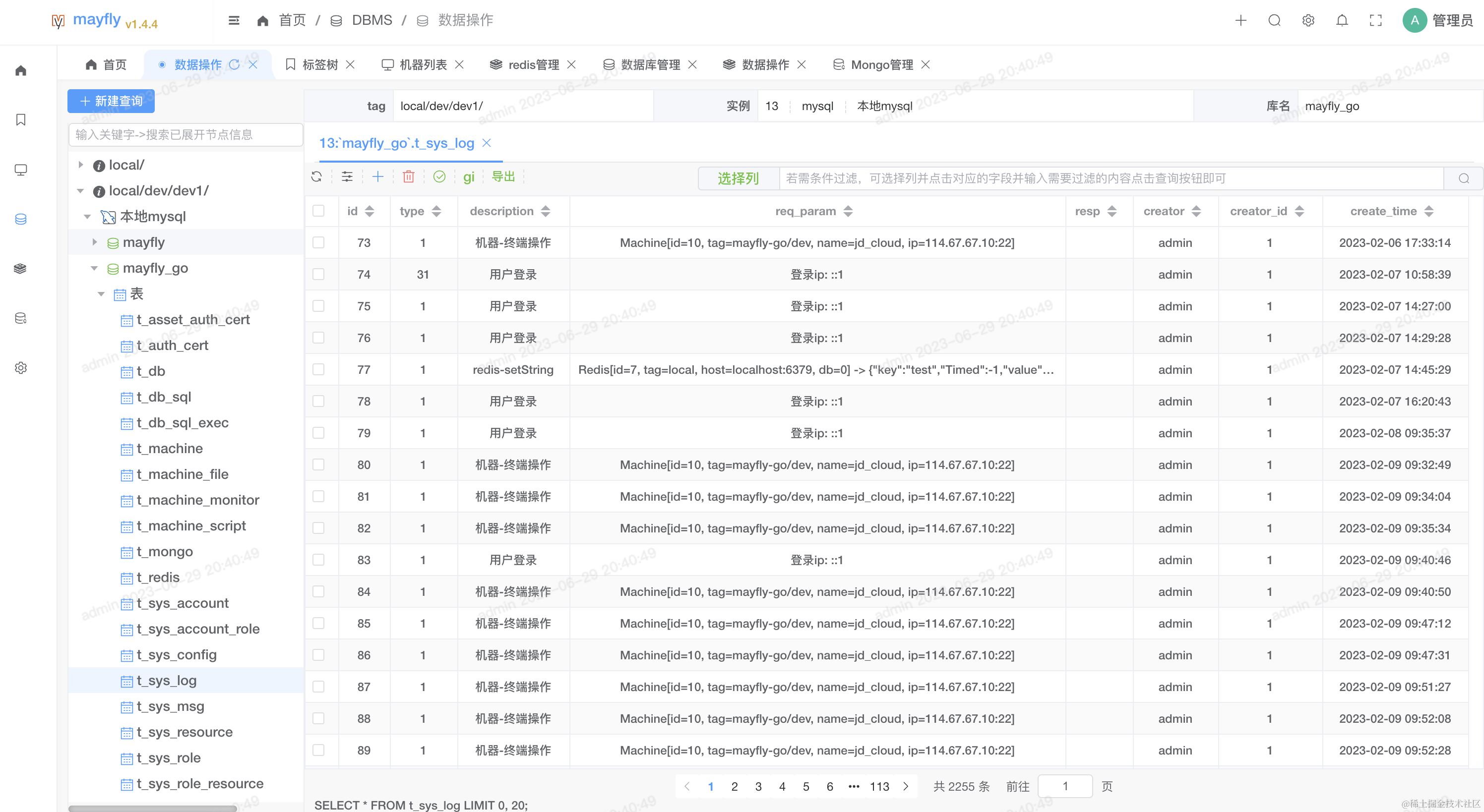The width and height of the screenshot is (1484, 812).
Task: Toggle the select-all header checkbox
Action: click(x=318, y=211)
